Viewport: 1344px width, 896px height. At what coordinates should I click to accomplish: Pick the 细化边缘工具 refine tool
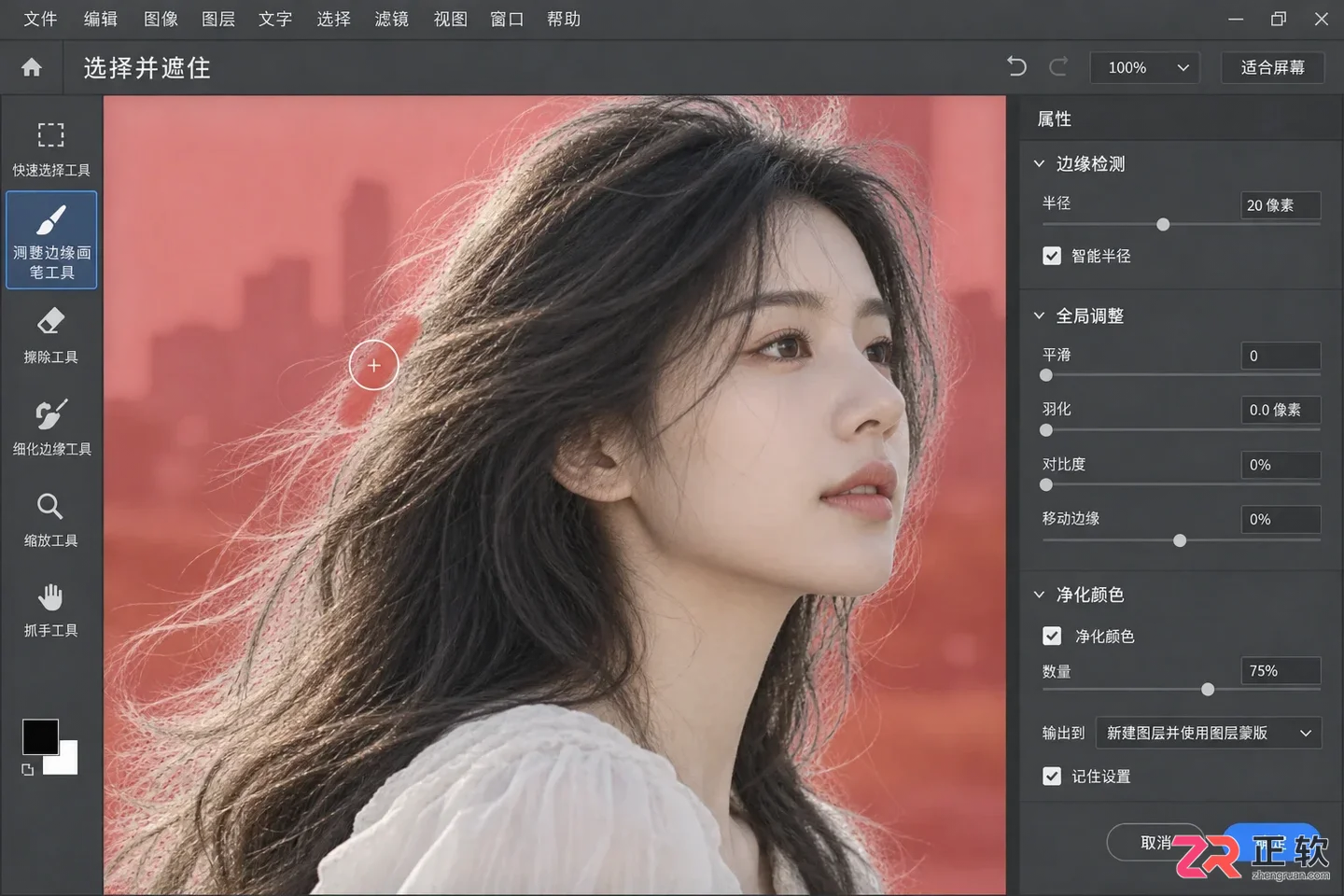(51, 427)
